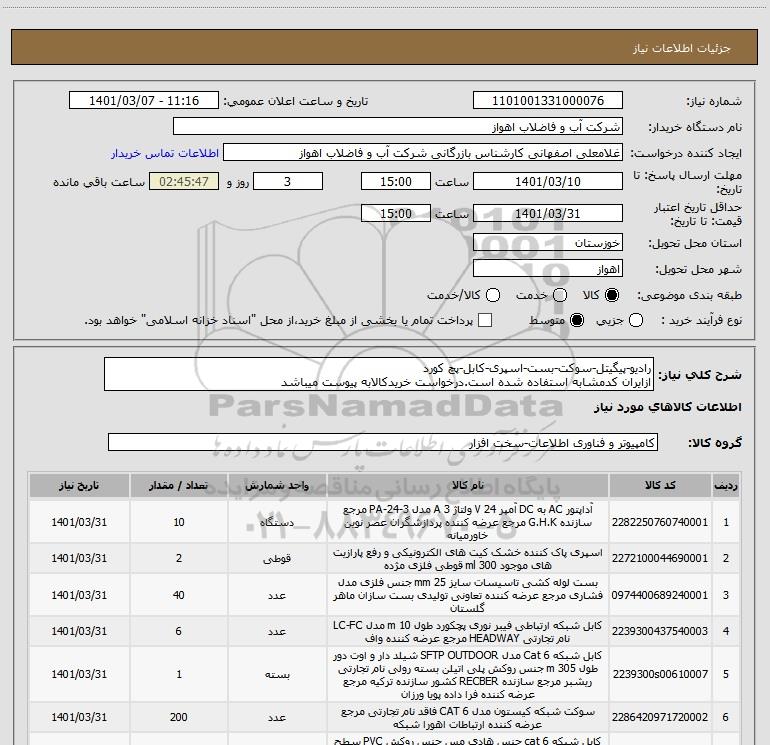770x745 pixels.
Task: Select the کالا radio button
Action: coord(612,295)
